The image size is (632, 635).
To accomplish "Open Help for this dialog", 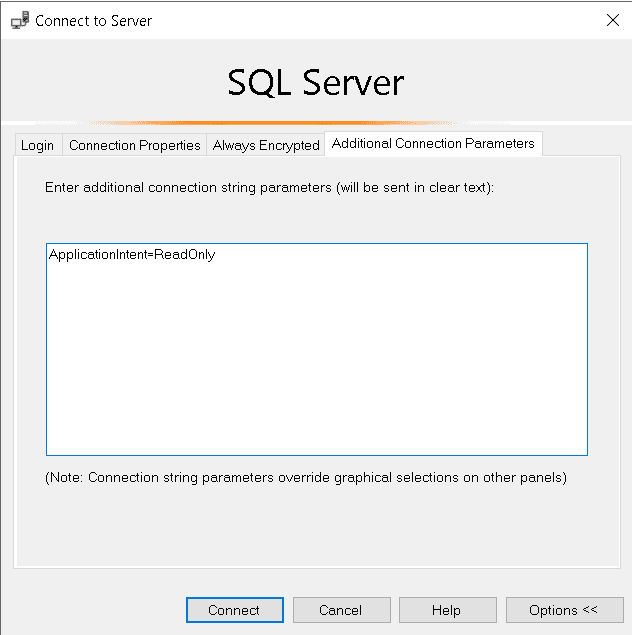I will 446,610.
